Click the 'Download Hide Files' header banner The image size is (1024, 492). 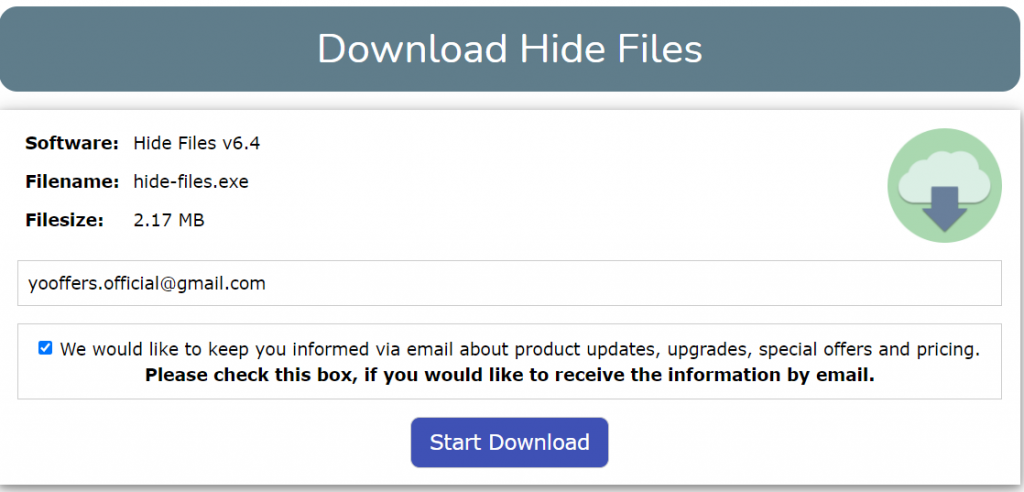[509, 49]
